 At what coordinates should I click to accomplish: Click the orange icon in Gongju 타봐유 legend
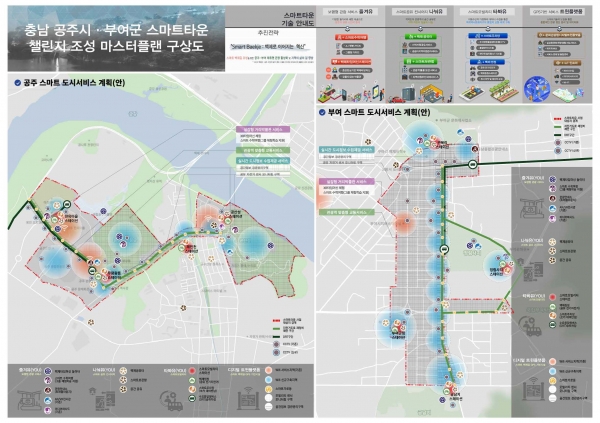192,389
